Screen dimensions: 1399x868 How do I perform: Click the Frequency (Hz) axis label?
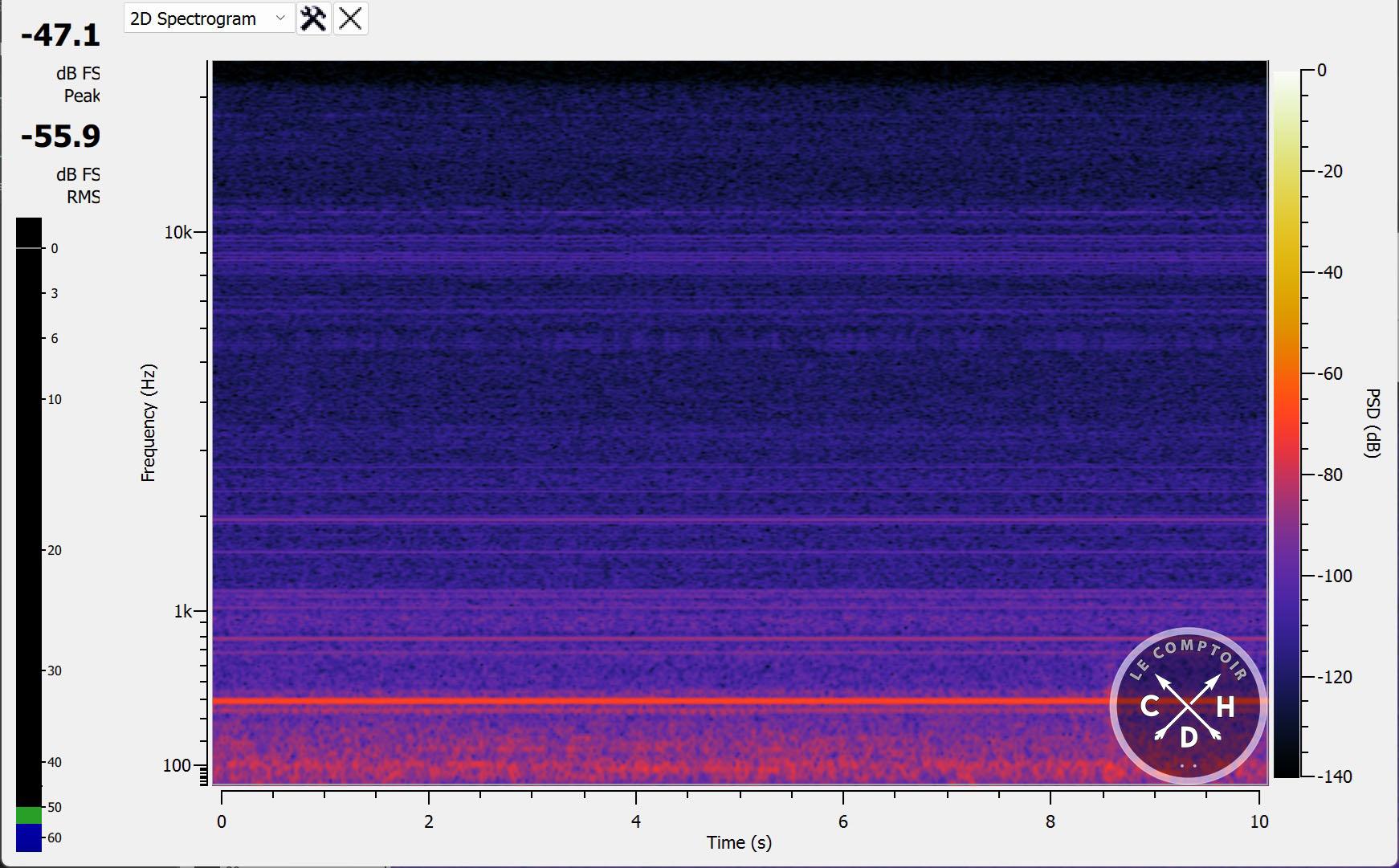pos(148,422)
